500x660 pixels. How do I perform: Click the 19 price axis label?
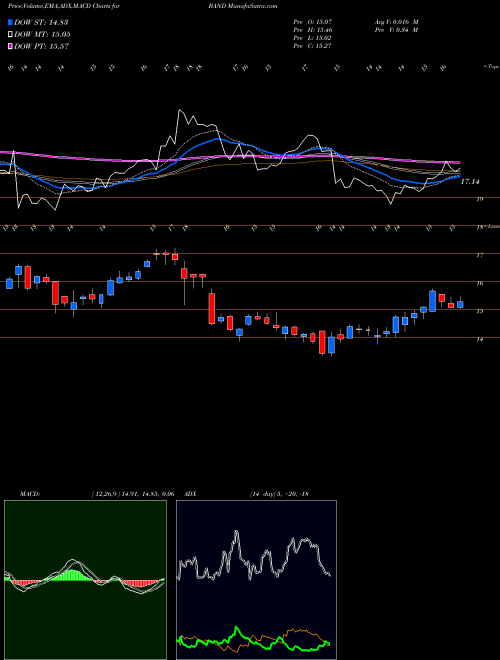click(x=479, y=199)
